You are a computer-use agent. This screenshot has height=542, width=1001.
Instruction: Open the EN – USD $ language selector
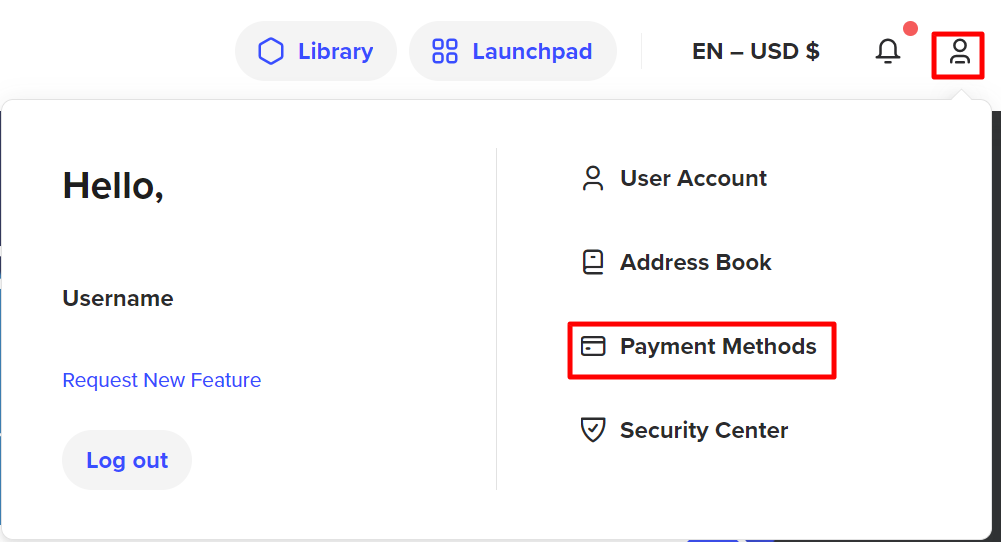point(755,51)
